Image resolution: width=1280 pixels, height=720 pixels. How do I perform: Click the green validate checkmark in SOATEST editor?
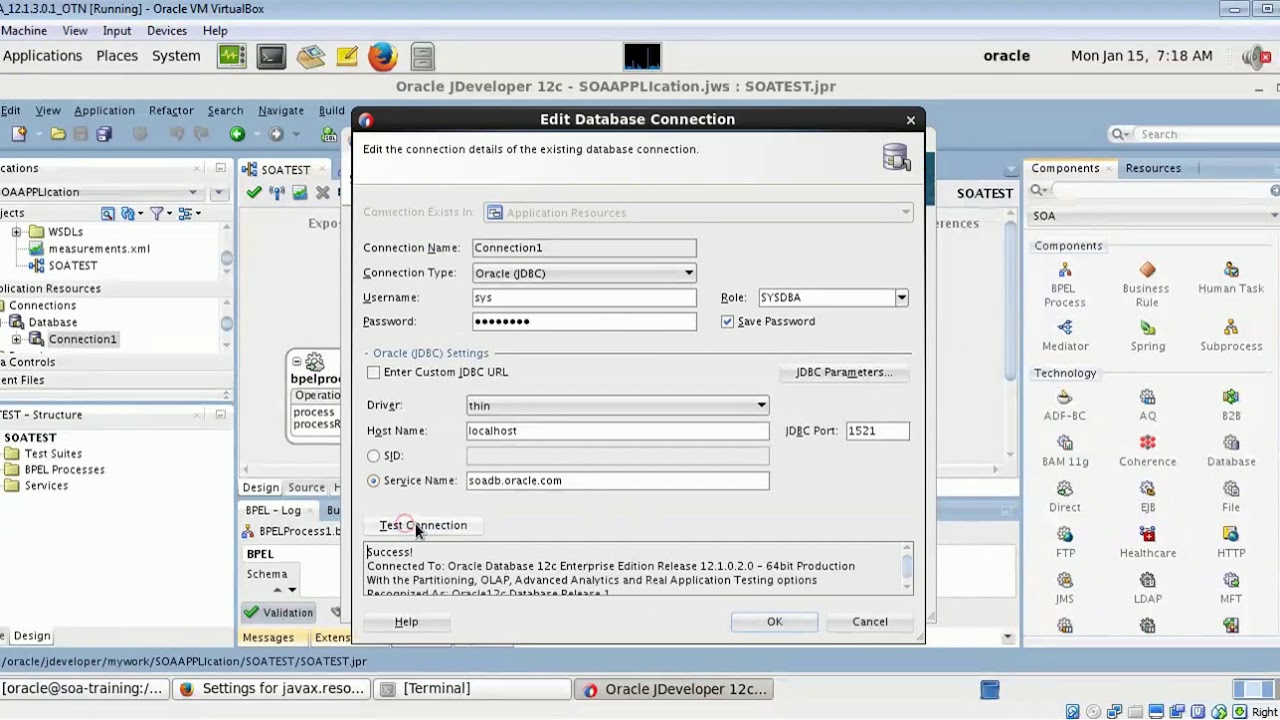pos(253,192)
